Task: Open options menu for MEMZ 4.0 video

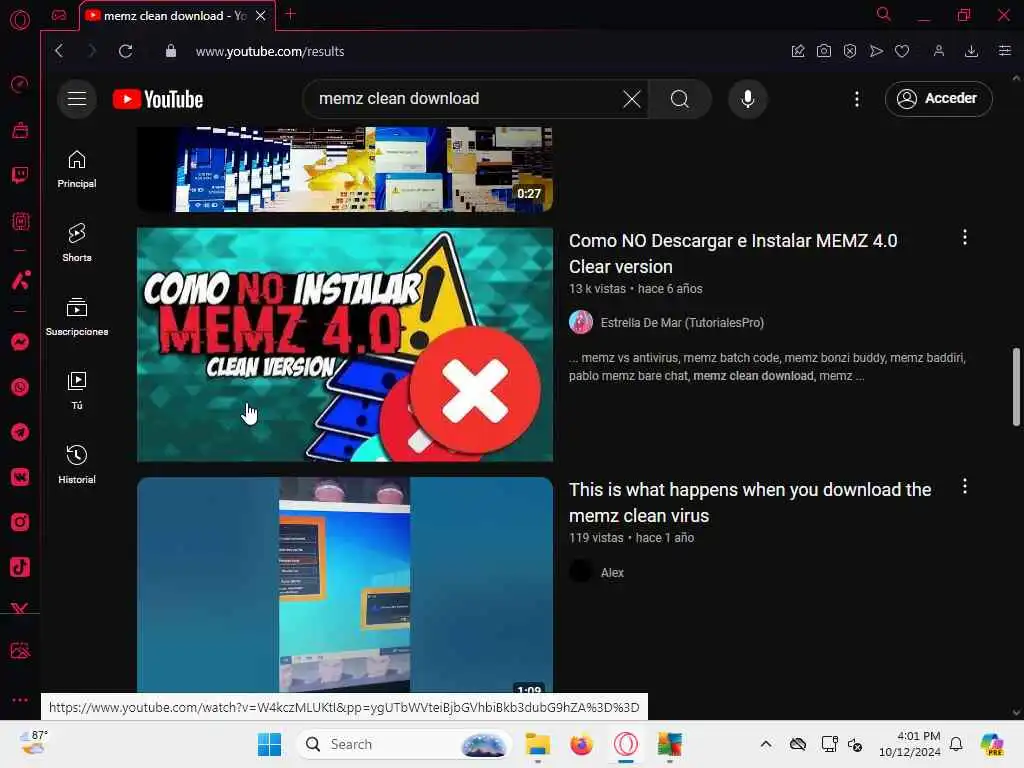Action: [x=965, y=238]
